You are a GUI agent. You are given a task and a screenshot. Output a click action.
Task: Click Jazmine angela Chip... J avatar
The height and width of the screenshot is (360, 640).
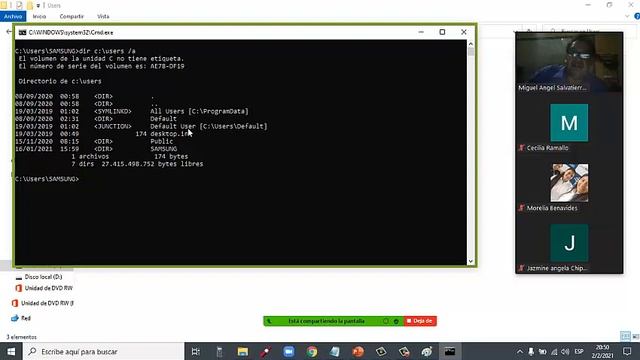(x=569, y=242)
